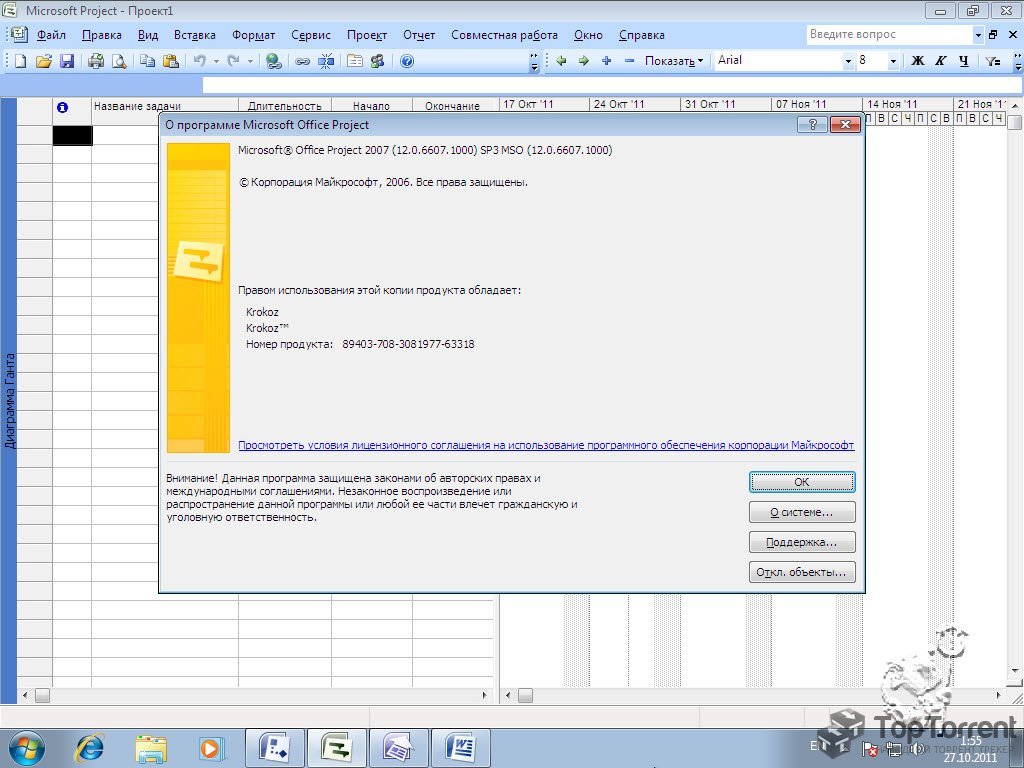Expand the Arial font dropdown
The image size is (1024, 768).
tap(848, 61)
